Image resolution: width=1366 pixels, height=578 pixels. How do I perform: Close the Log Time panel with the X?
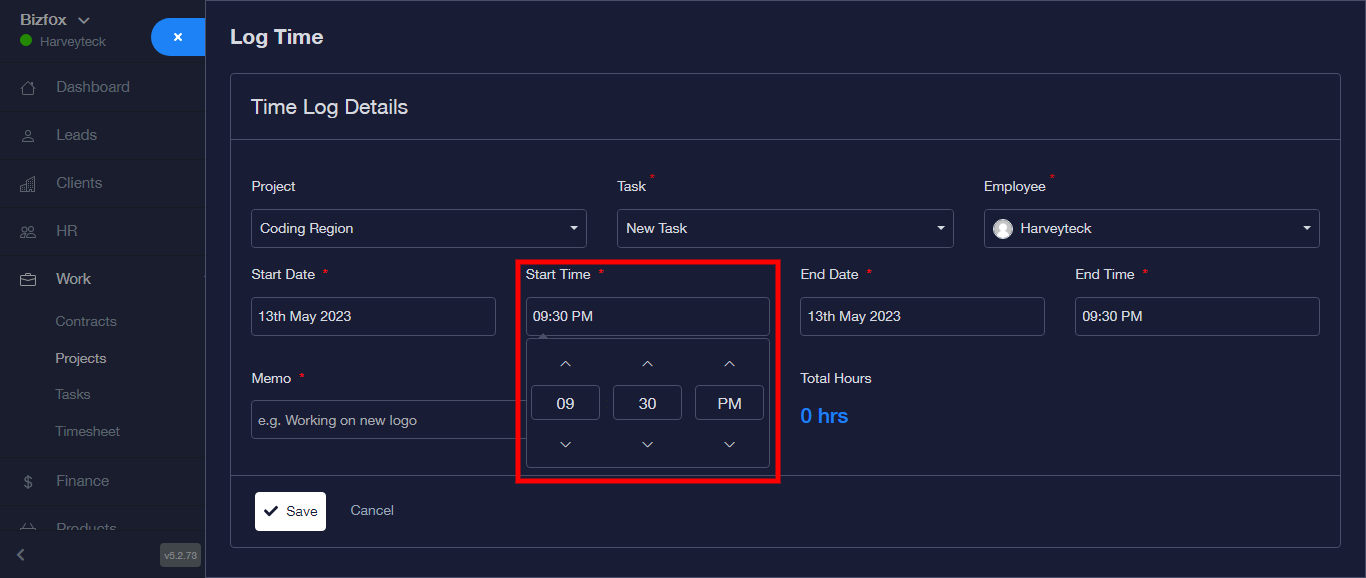click(178, 37)
